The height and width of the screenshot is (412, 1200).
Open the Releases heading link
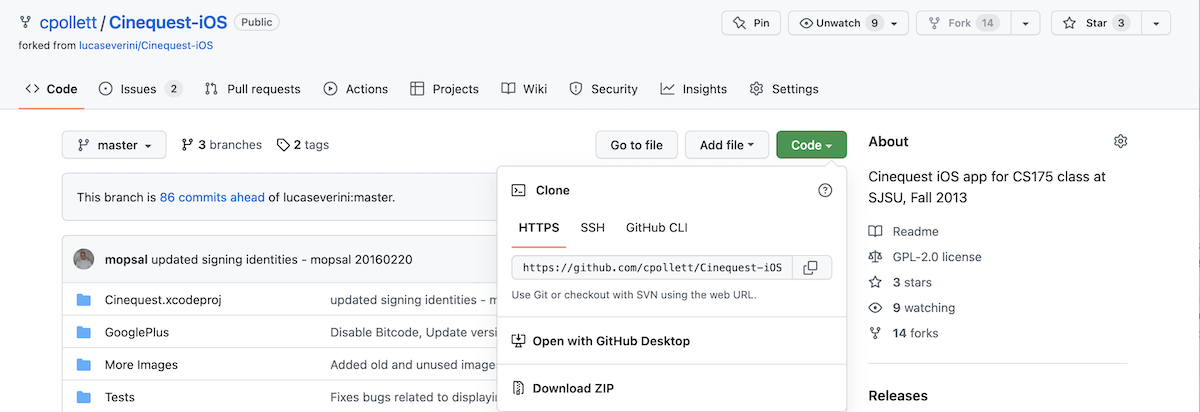coord(898,396)
